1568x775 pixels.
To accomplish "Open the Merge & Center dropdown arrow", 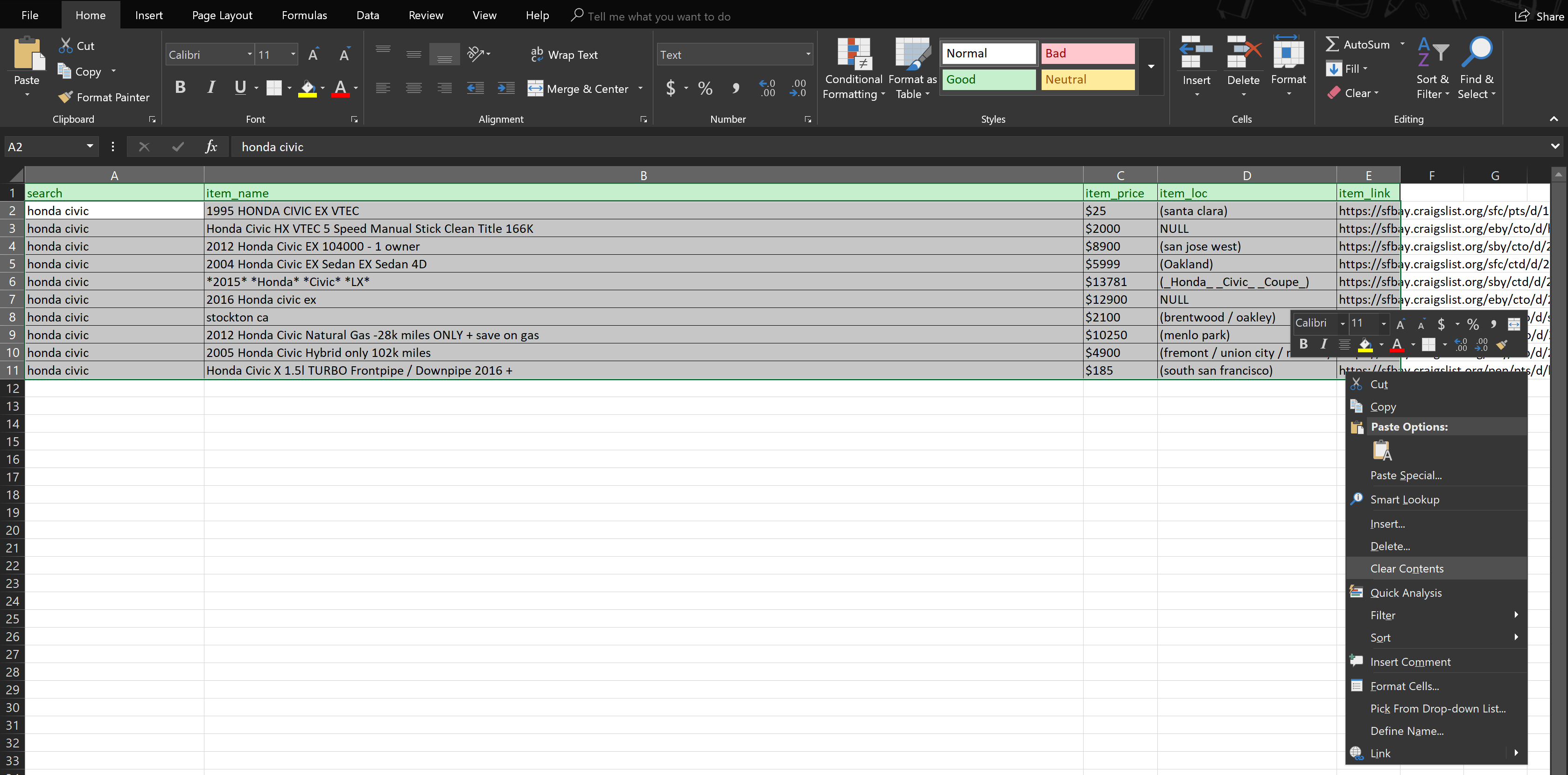I will [x=640, y=88].
